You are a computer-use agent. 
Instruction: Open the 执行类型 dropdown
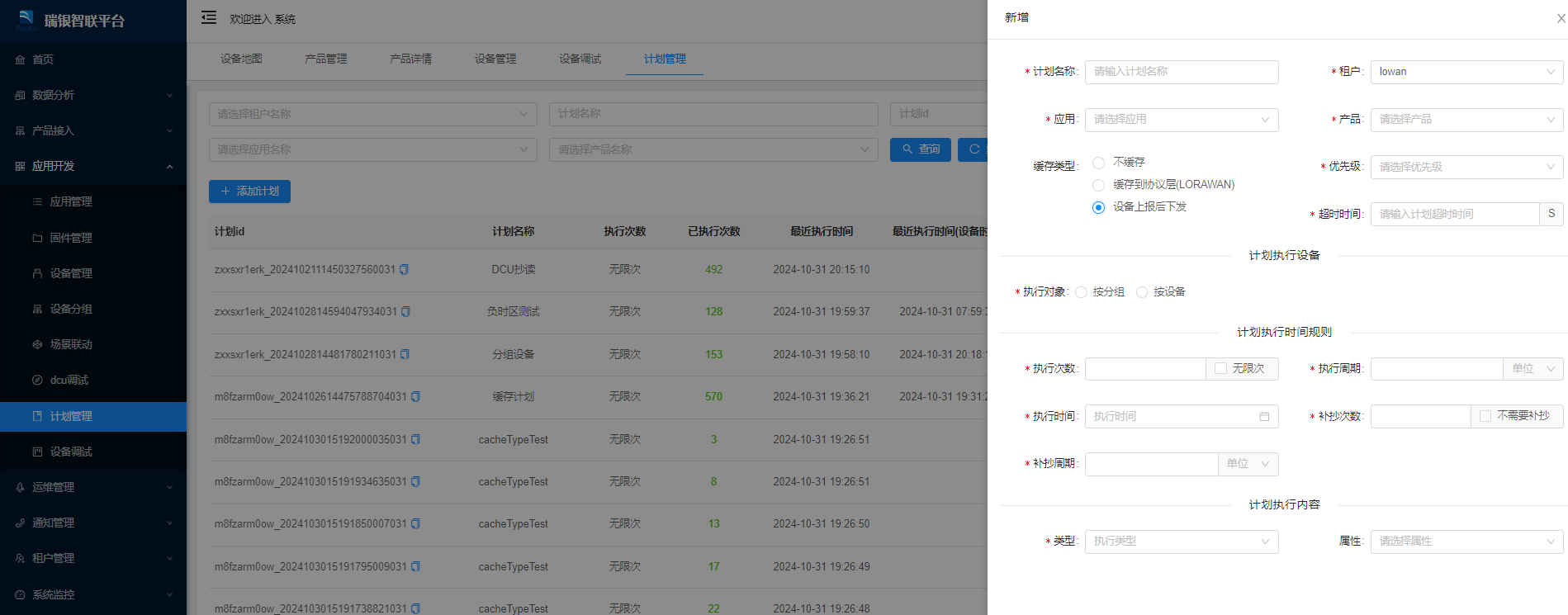1182,542
